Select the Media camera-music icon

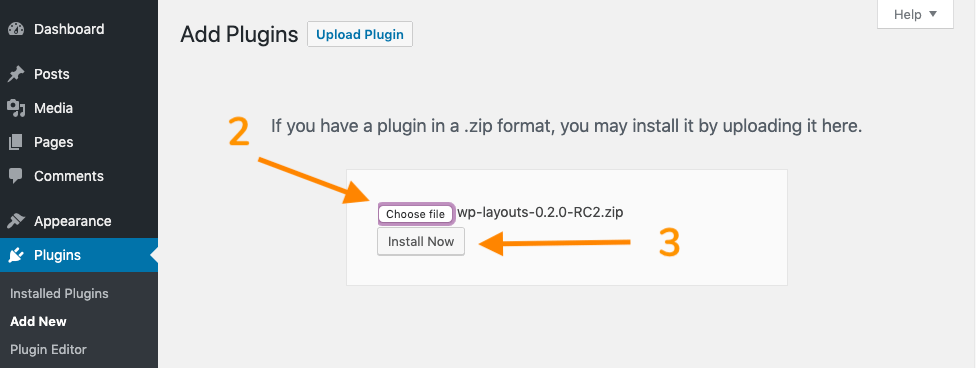pos(16,108)
